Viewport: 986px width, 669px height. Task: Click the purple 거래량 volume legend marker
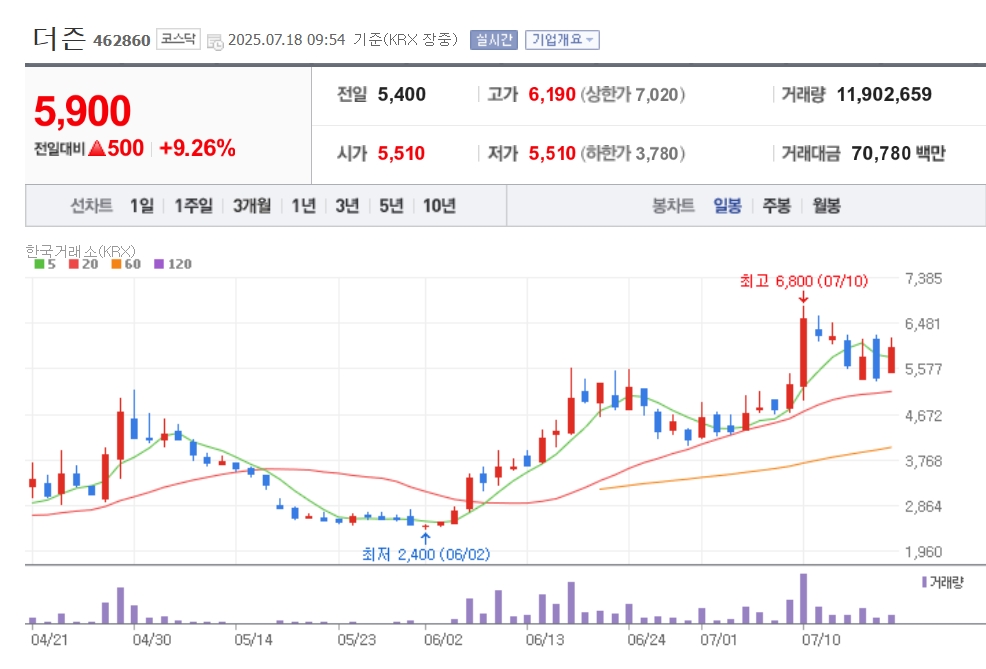[x=924, y=582]
